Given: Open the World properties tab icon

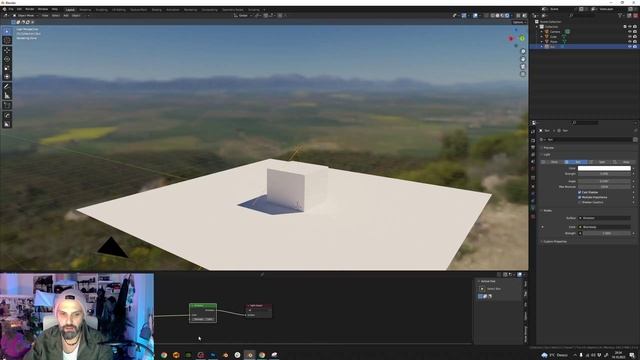Looking at the screenshot, I should click(x=533, y=169).
